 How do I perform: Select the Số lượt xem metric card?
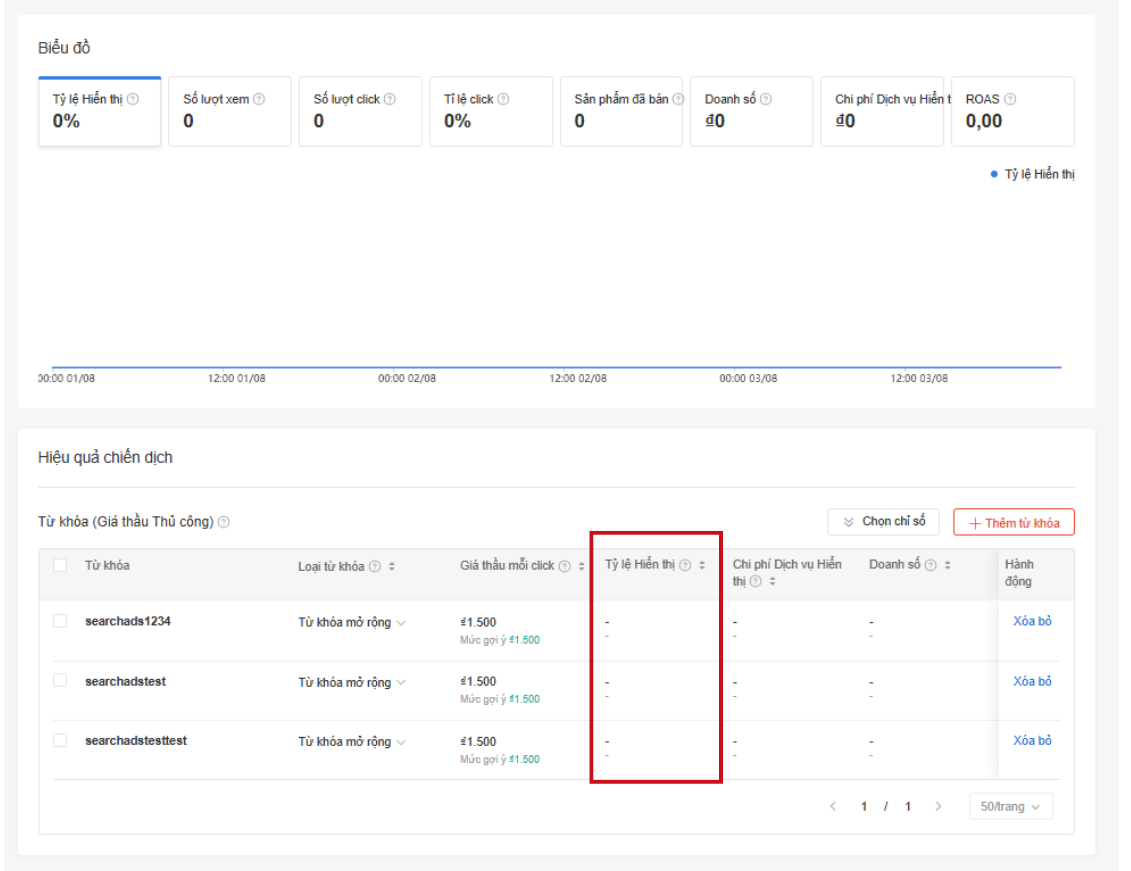(230, 111)
